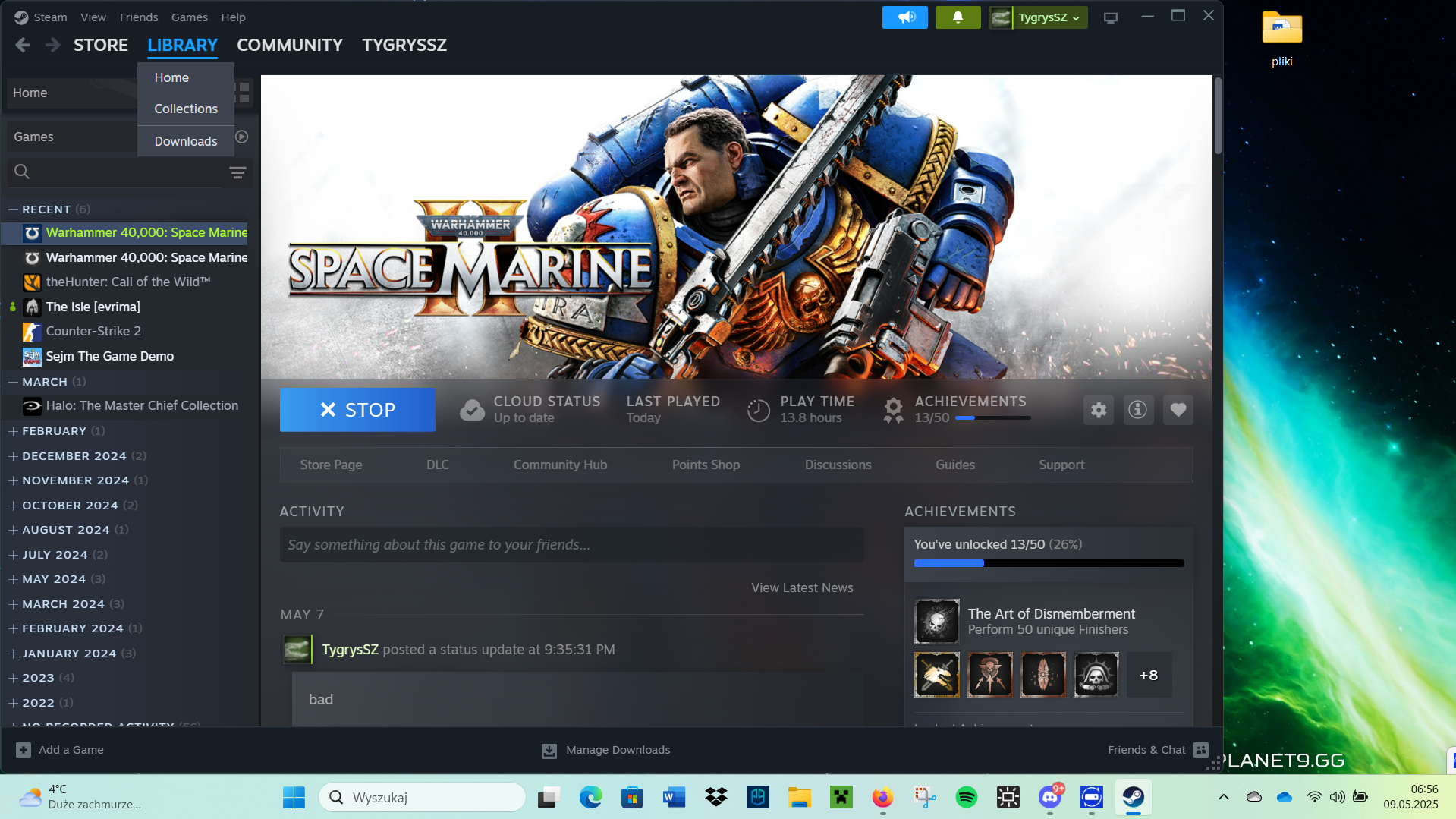
Task: Open the Friends menu
Action: click(x=139, y=17)
